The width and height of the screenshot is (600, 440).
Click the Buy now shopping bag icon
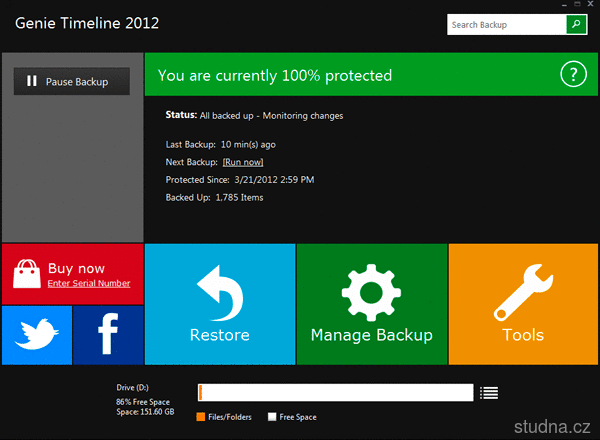(x=27, y=274)
